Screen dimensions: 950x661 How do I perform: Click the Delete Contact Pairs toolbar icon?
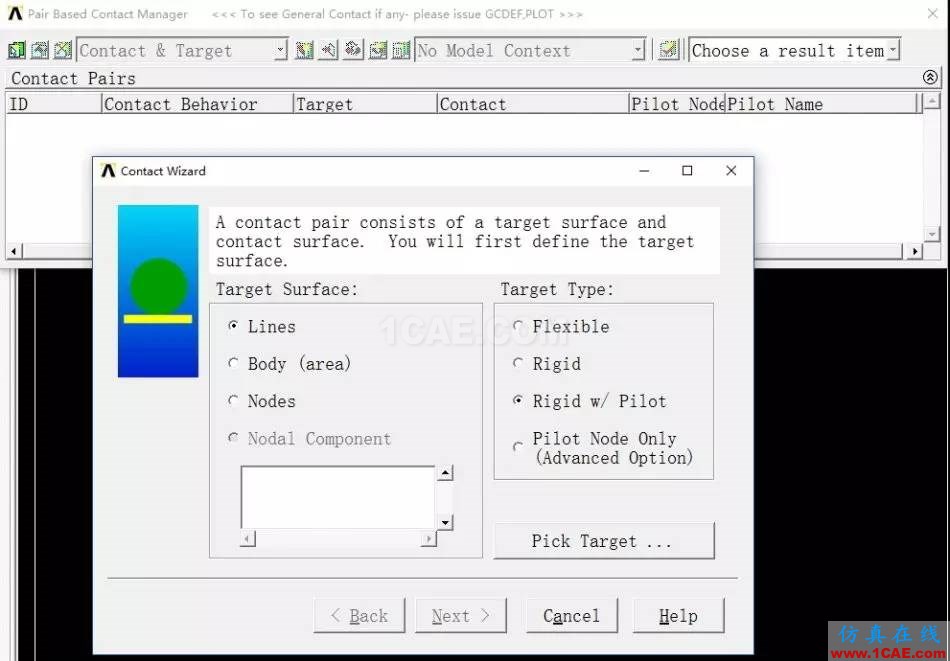click(62, 50)
